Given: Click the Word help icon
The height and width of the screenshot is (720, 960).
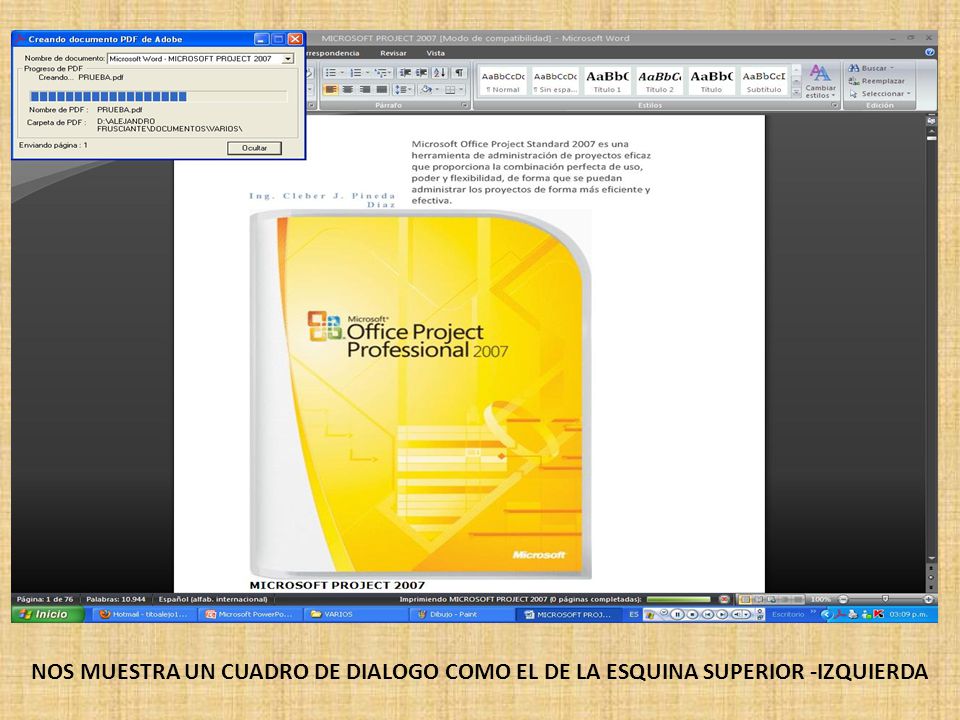Looking at the screenshot, I should (929, 53).
